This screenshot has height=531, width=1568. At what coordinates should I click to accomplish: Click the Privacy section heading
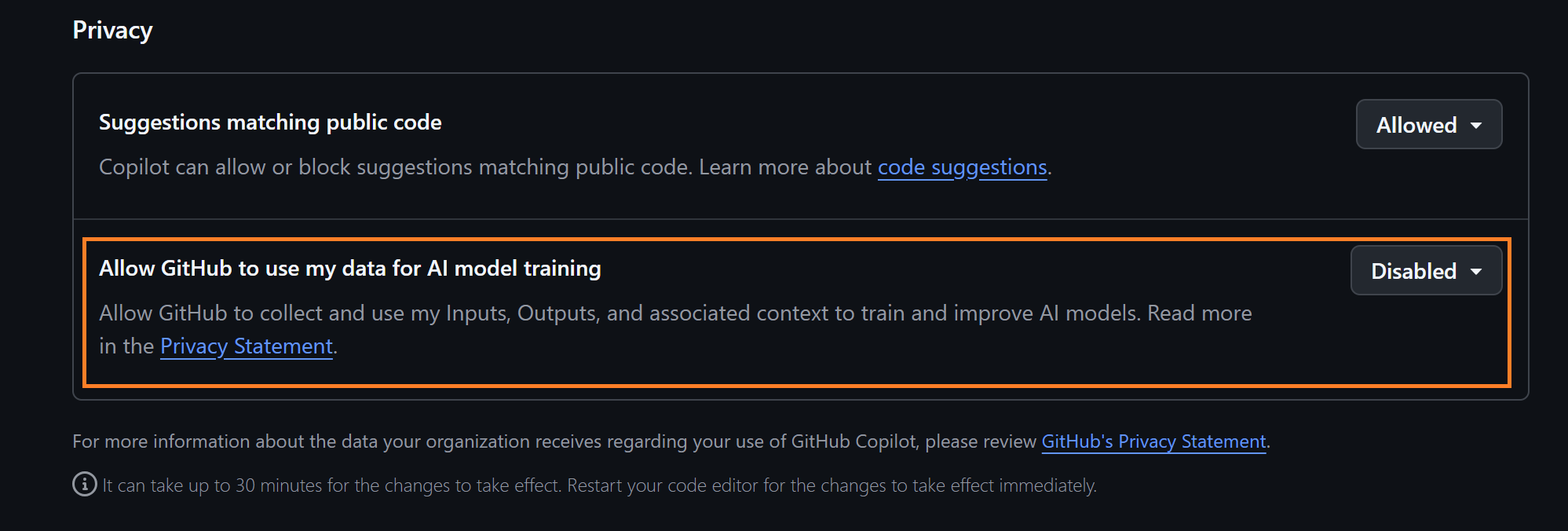(112, 30)
